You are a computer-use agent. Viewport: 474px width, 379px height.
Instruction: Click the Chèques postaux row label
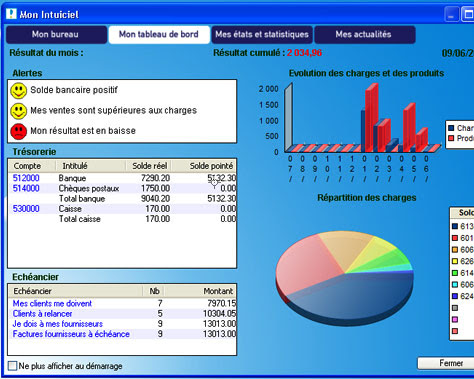pos(89,188)
